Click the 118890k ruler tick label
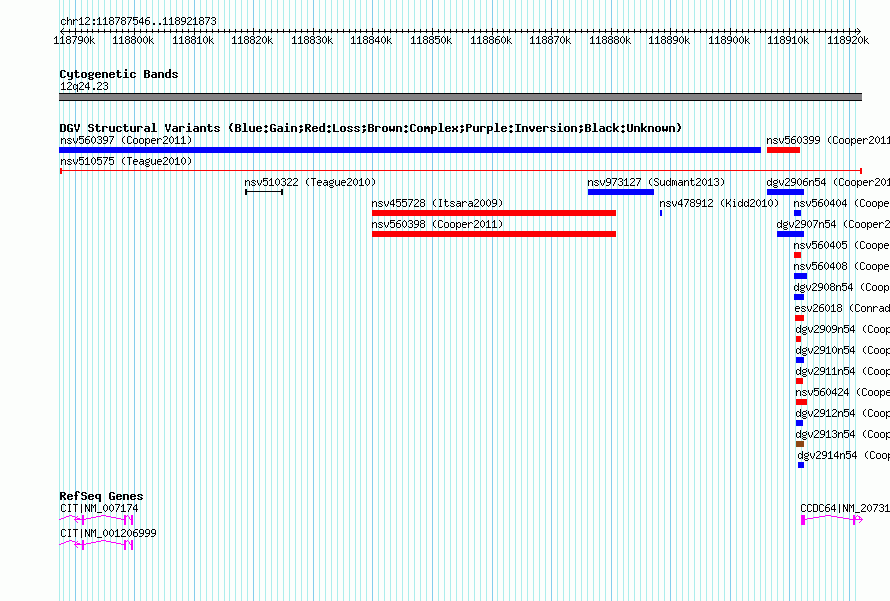The height and width of the screenshot is (601, 890). tap(669, 40)
